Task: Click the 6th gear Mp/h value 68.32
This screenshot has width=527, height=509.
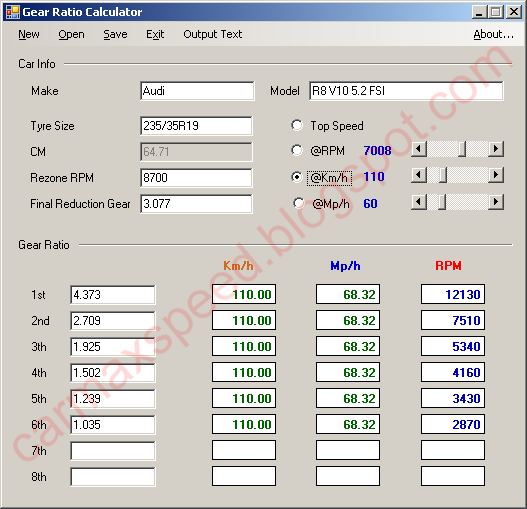Action: [348, 424]
